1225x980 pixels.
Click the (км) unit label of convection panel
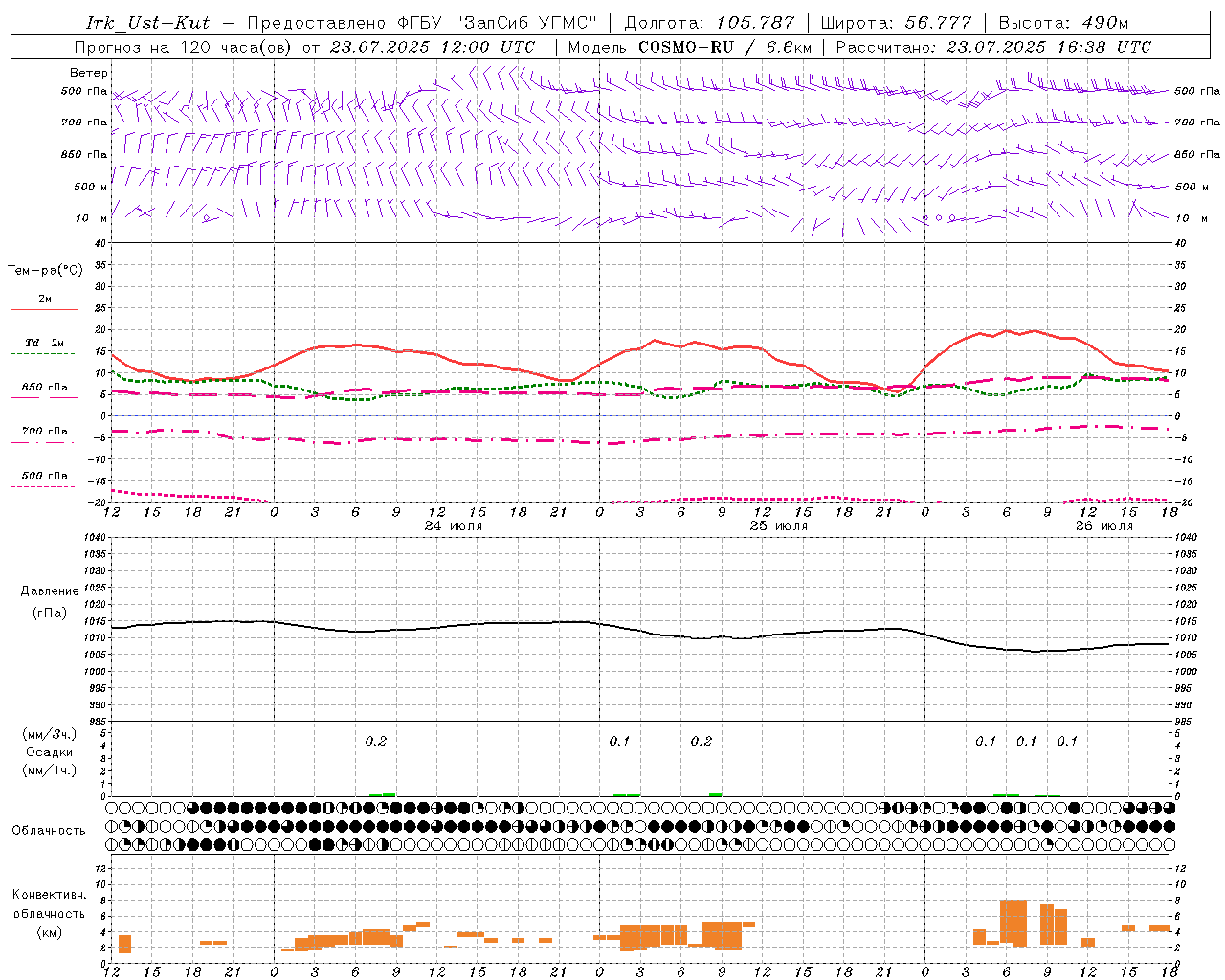[50, 932]
